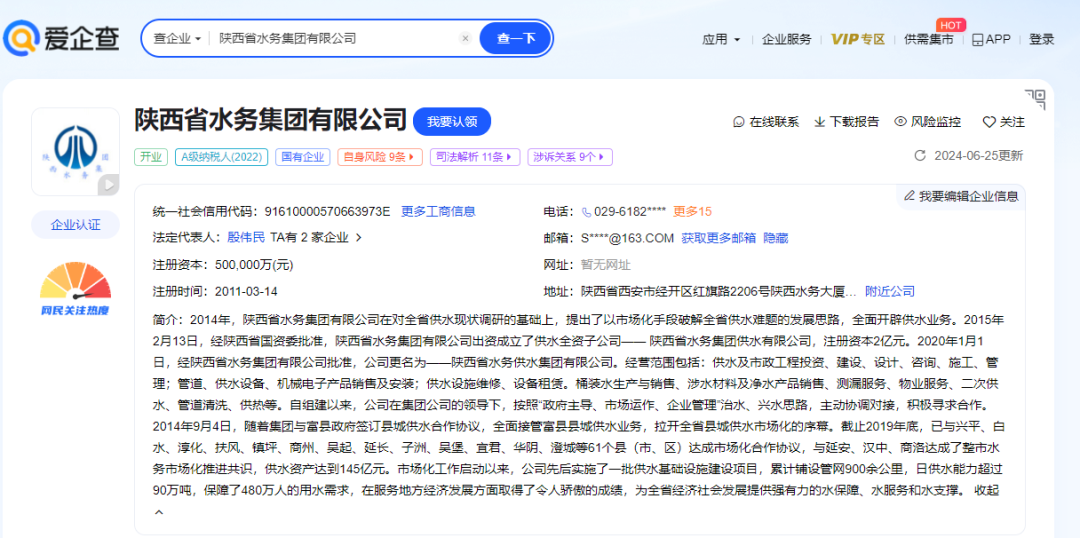The image size is (1080, 538).
Task: Open 企业服务 in top navigation
Action: (x=786, y=39)
